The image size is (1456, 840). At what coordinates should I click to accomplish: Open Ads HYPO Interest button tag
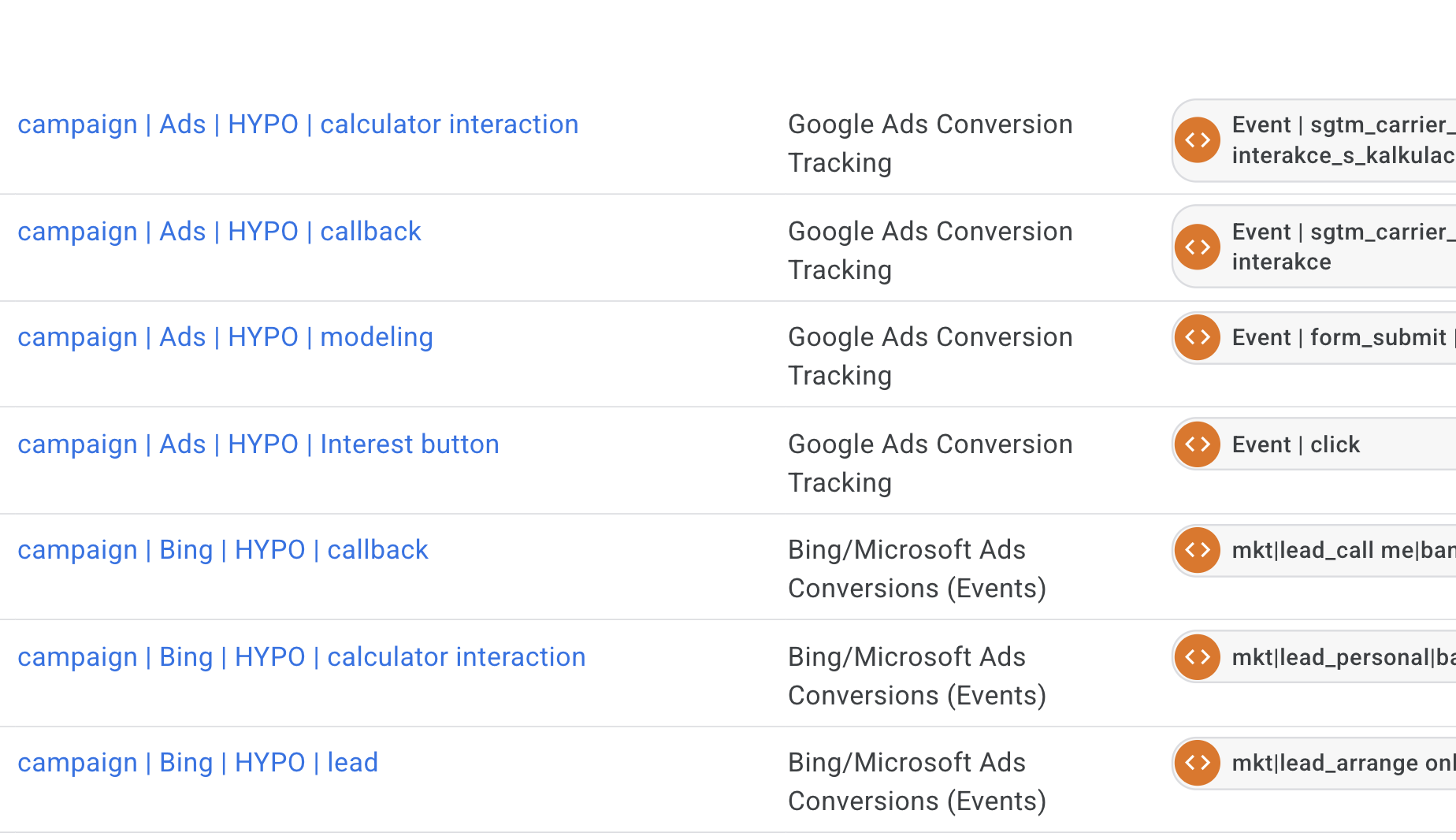point(258,444)
